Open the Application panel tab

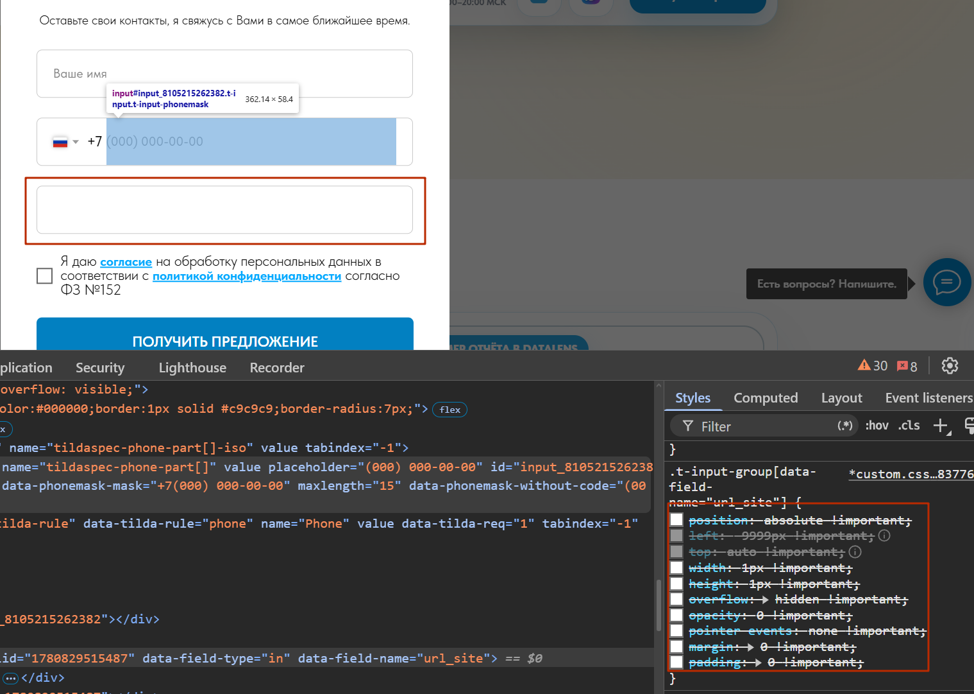pos(26,368)
